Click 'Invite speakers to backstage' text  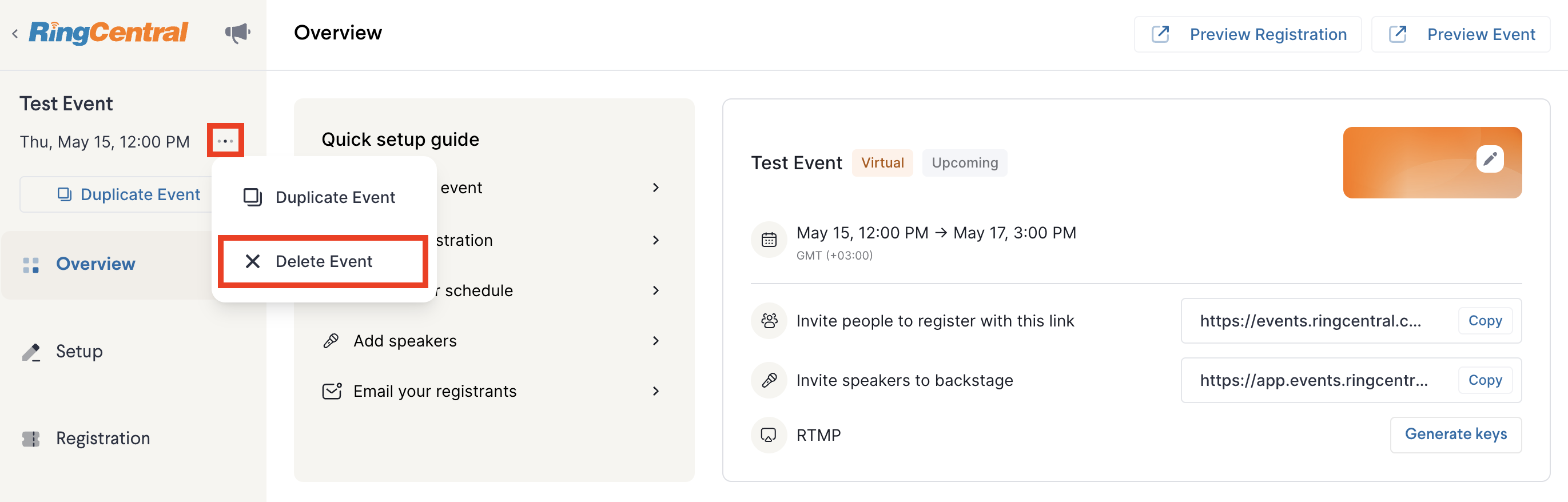[x=905, y=380]
